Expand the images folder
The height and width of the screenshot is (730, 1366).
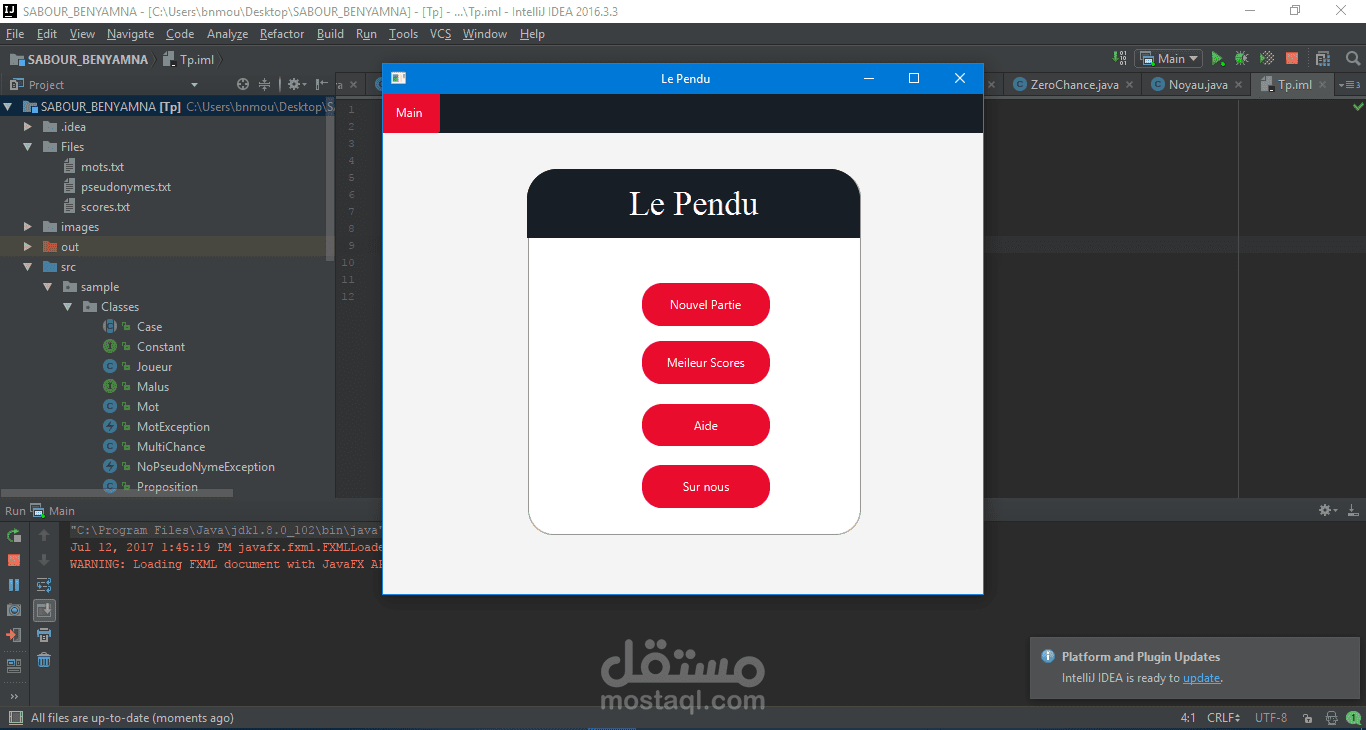(x=28, y=227)
